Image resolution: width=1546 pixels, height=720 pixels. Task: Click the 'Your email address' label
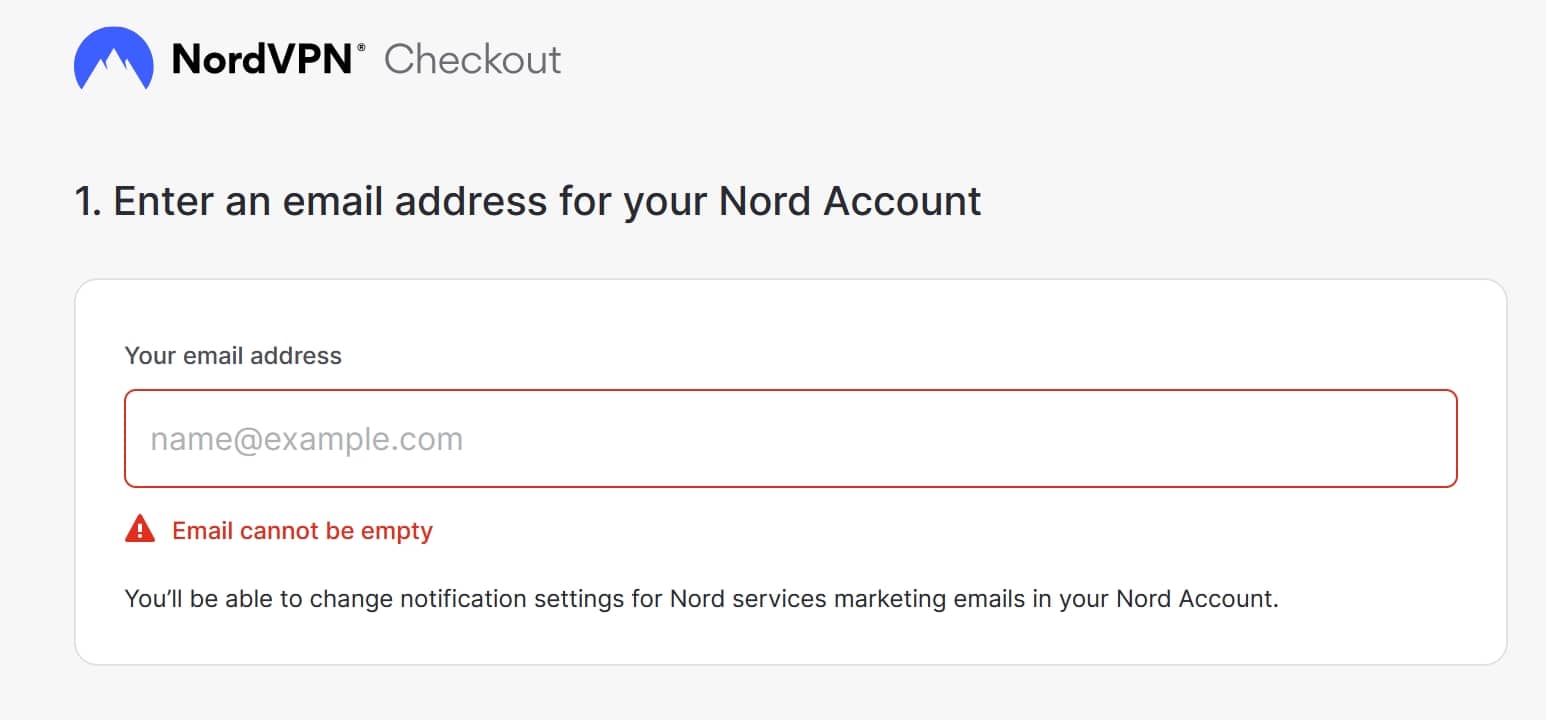[233, 356]
